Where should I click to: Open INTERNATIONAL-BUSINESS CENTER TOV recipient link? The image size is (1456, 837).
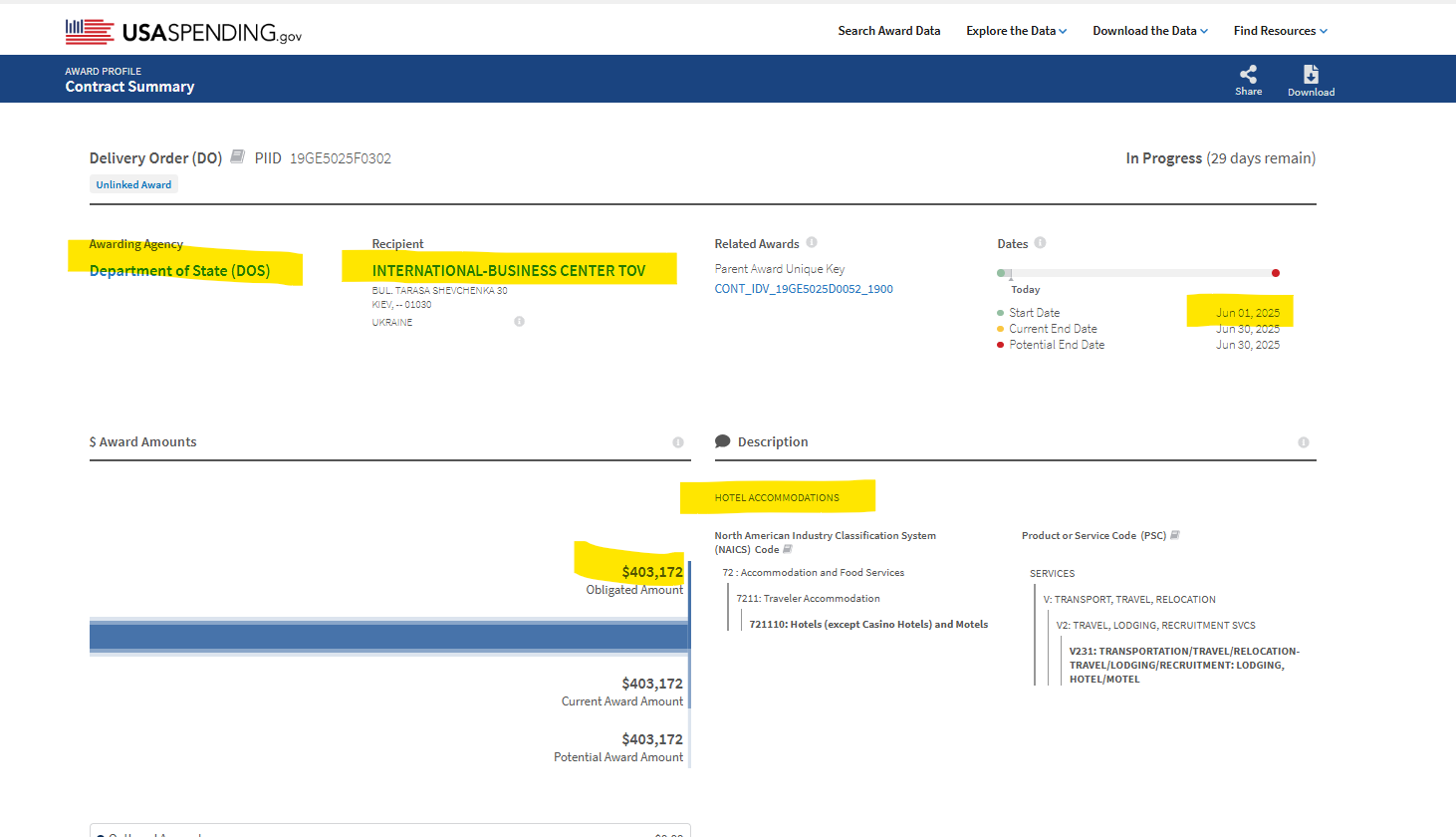pyautogui.click(x=509, y=271)
